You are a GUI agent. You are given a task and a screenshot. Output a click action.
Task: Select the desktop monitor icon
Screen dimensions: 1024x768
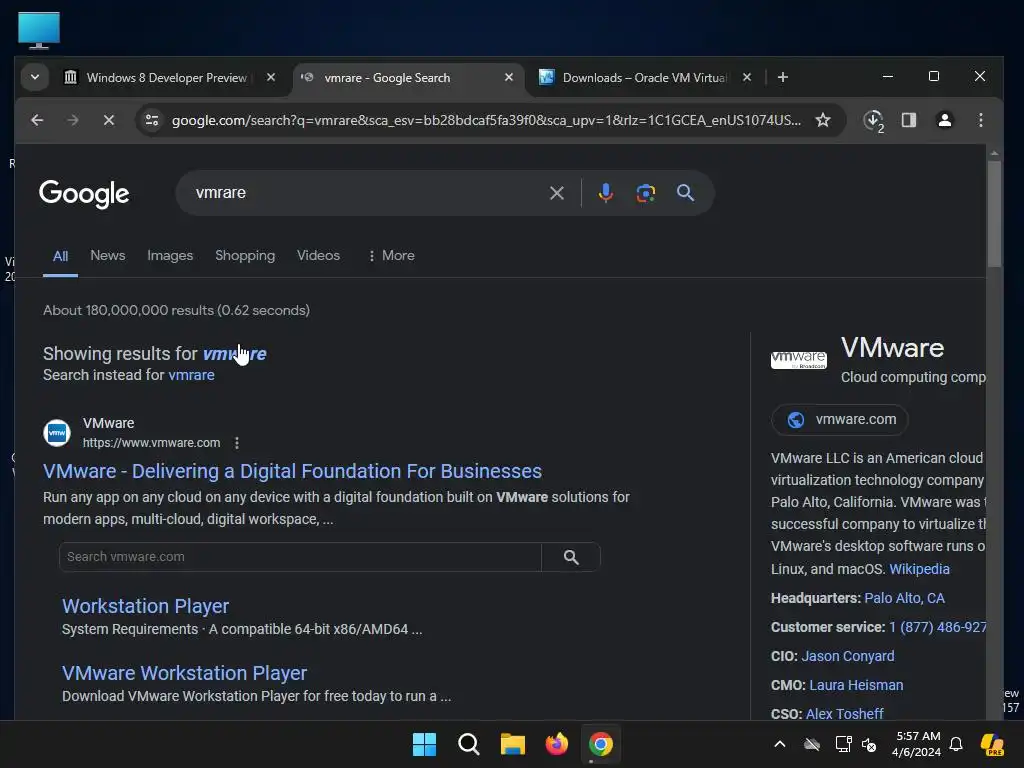[x=39, y=30]
